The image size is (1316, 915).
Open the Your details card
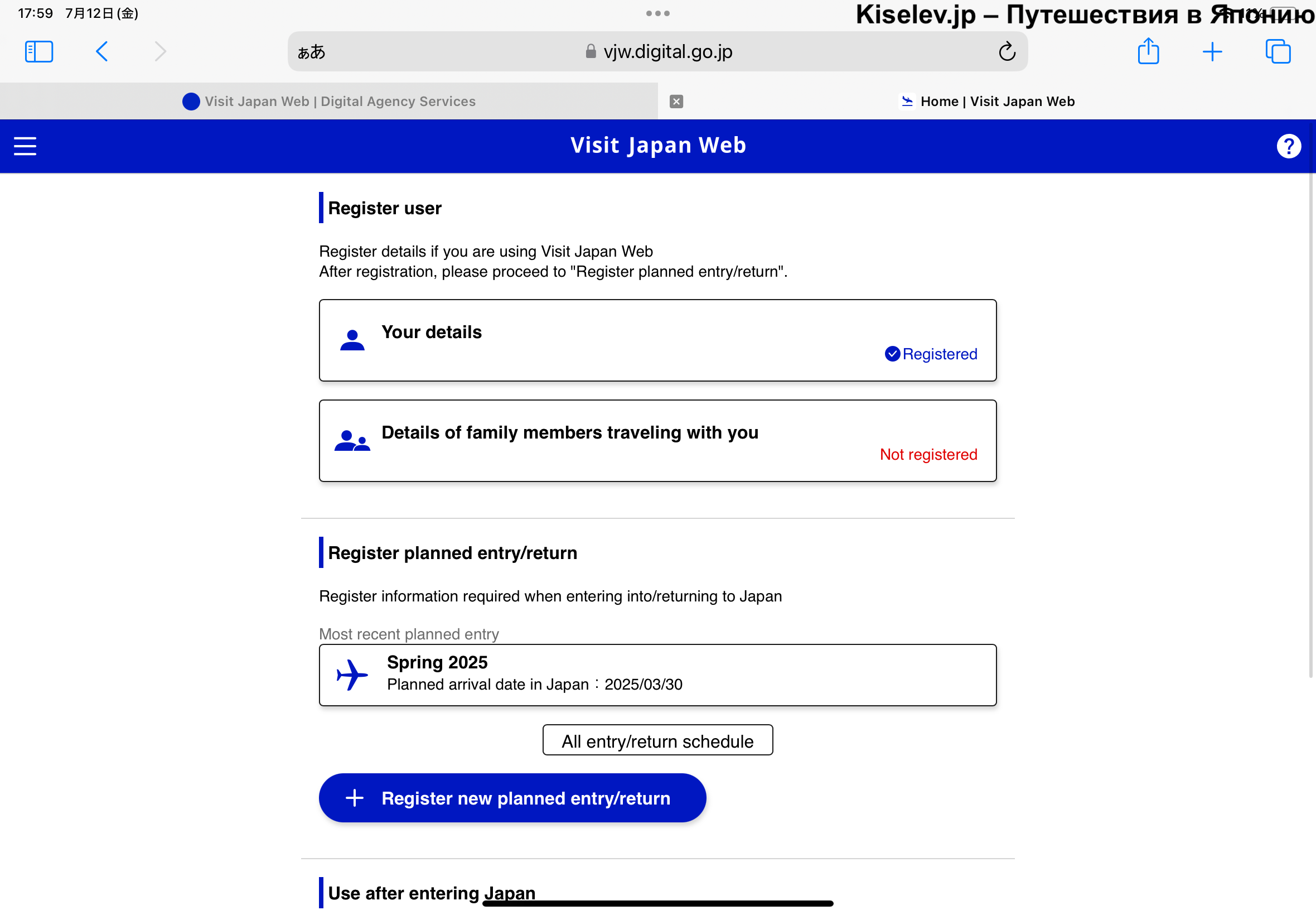pyautogui.click(x=657, y=340)
